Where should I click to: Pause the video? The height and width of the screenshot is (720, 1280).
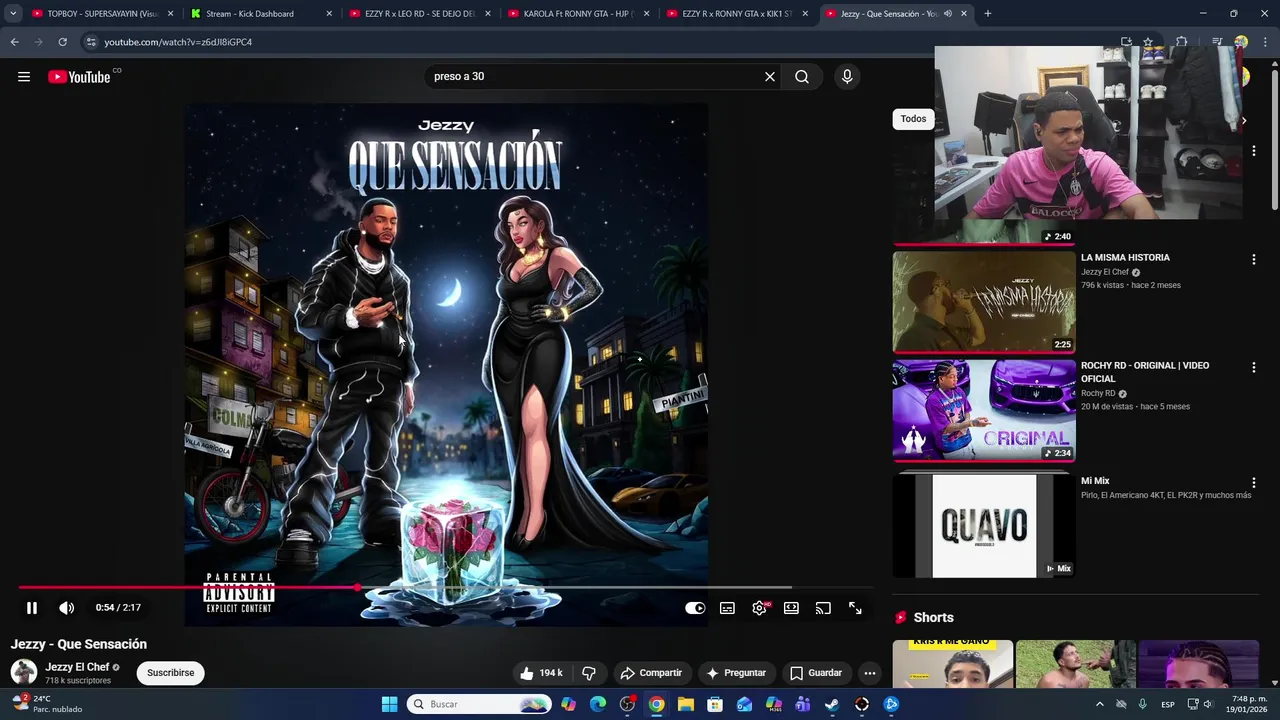point(32,608)
